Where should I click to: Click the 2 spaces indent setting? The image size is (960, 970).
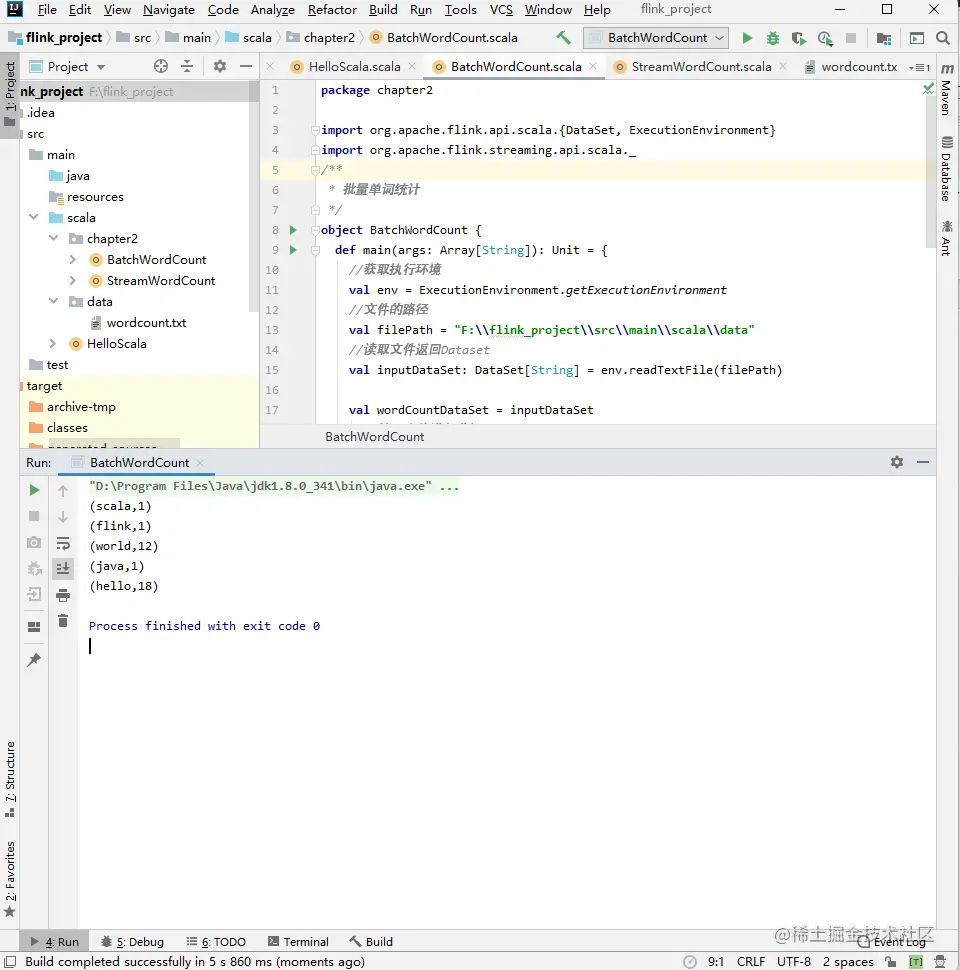point(847,961)
